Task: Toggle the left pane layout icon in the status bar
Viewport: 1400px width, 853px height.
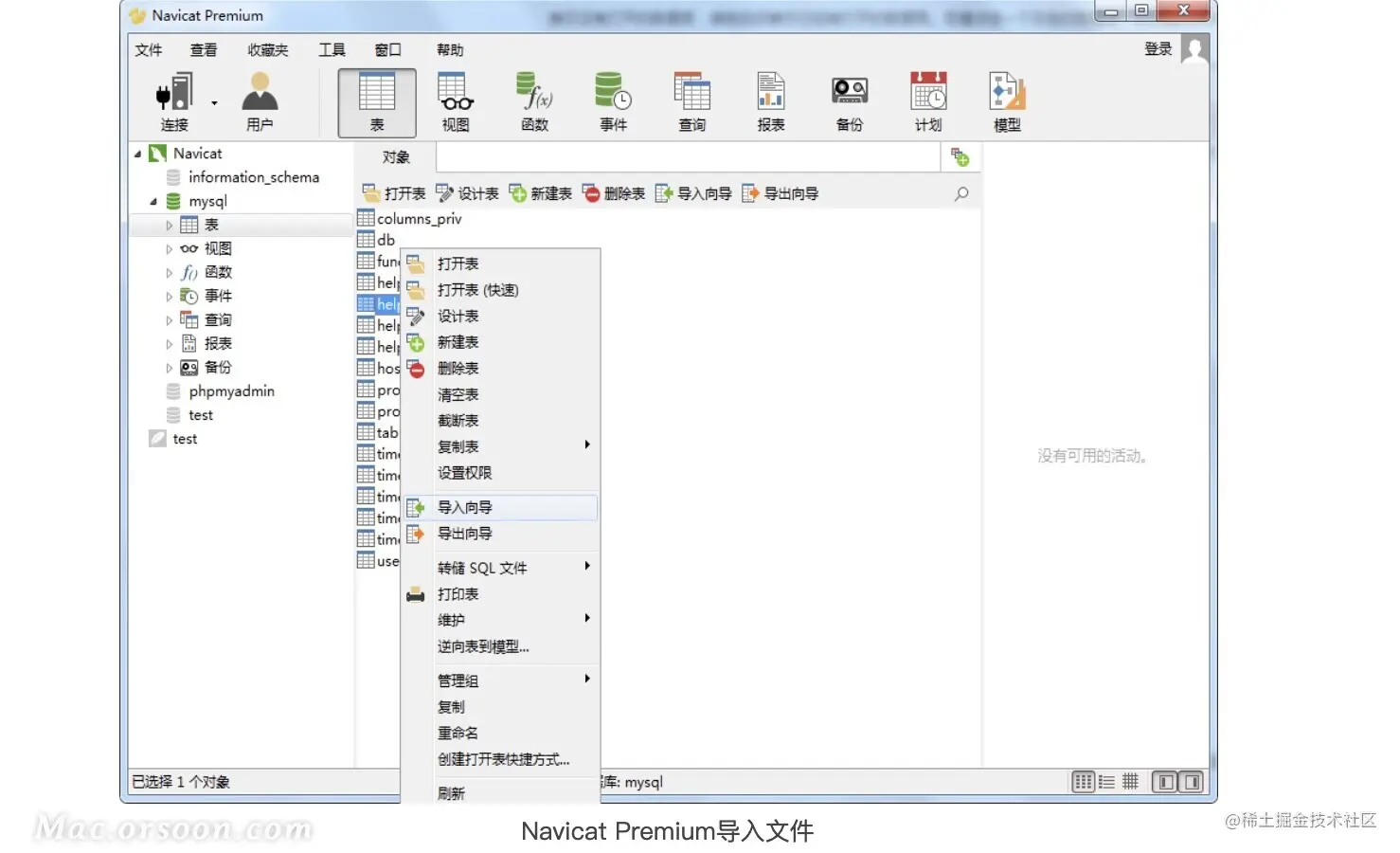Action: [x=1166, y=782]
